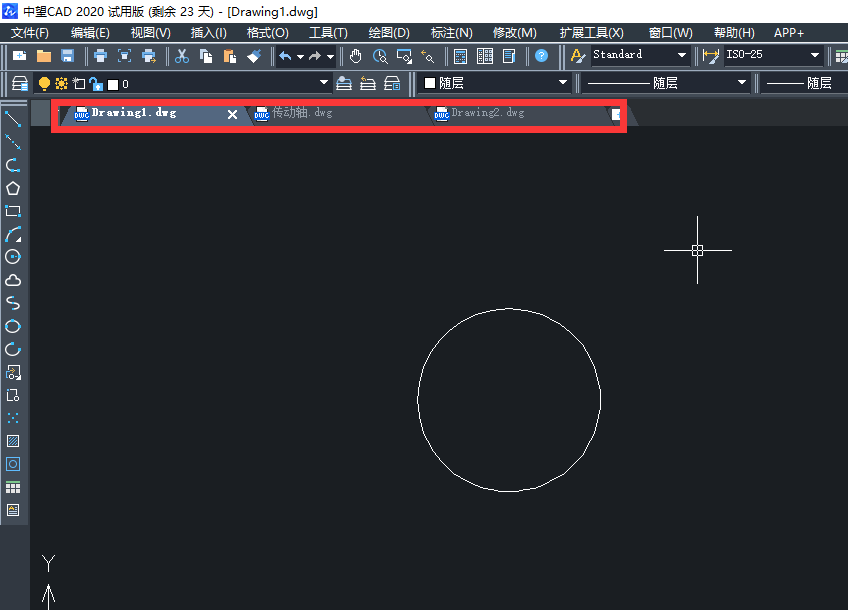Click the Save floppy disk icon
This screenshot has height=610, width=848.
[68, 56]
